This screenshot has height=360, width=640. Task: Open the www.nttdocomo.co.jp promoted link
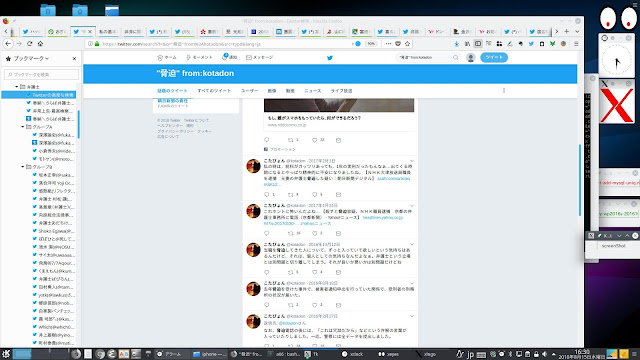coord(287,125)
